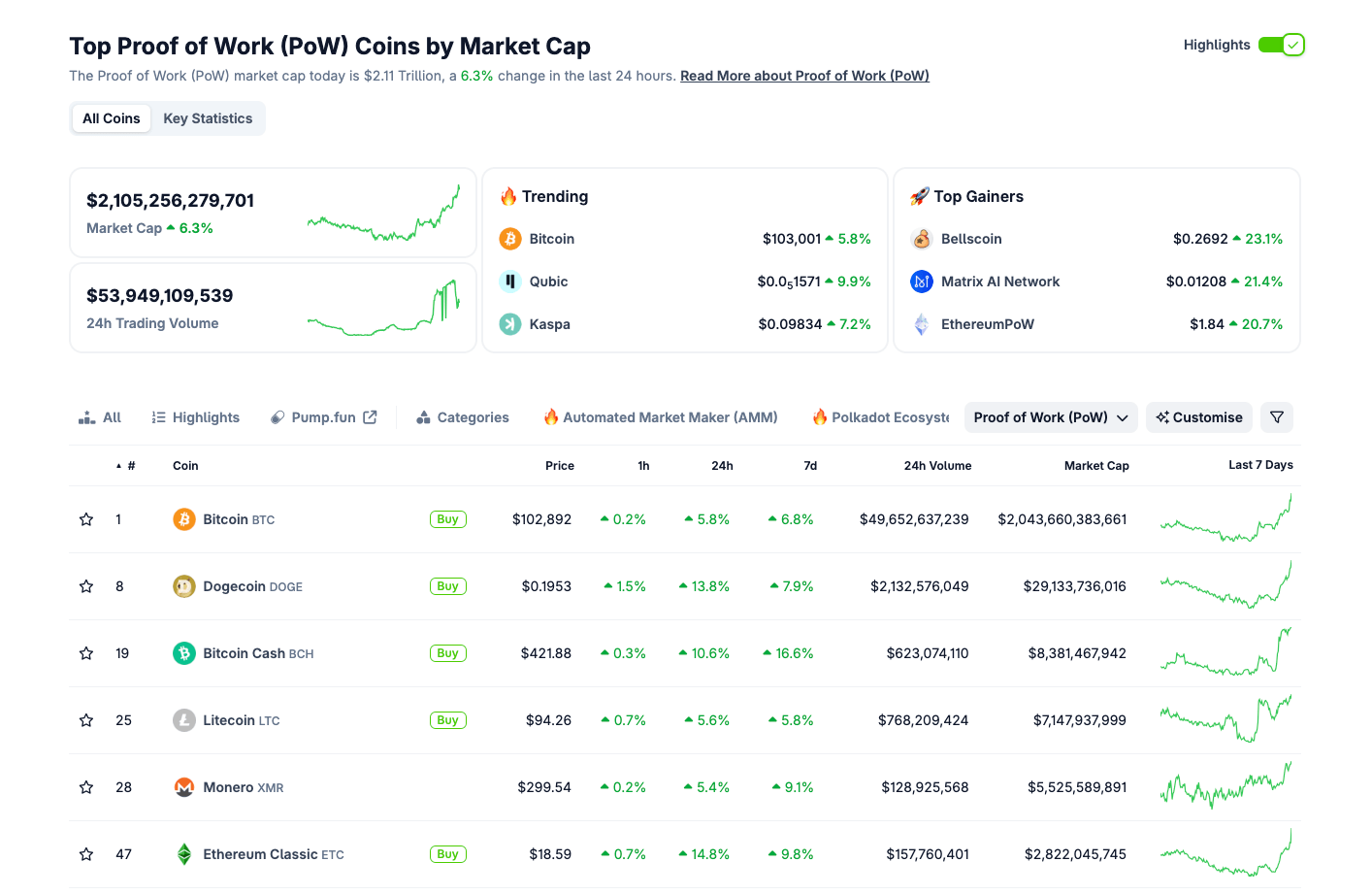Toggle the Highlights switch off

pyautogui.click(x=1282, y=45)
